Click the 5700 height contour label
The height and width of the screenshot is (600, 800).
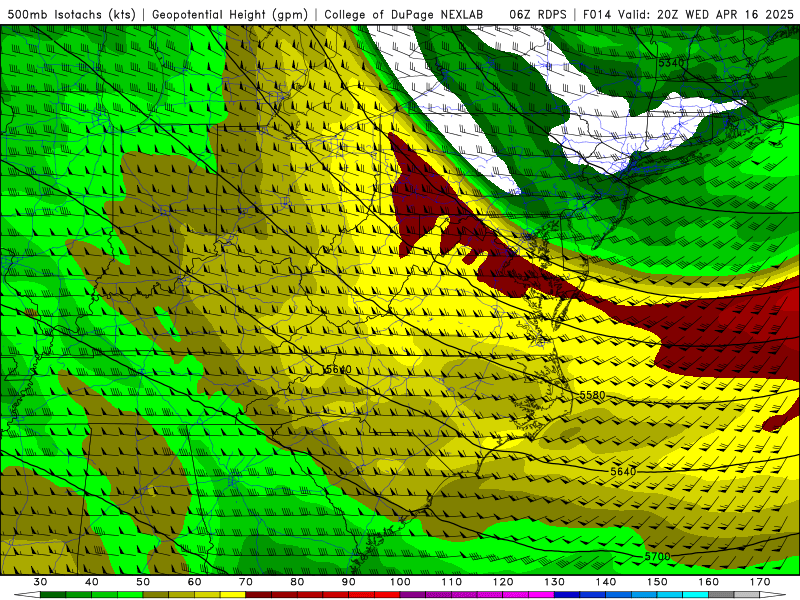[657, 556]
